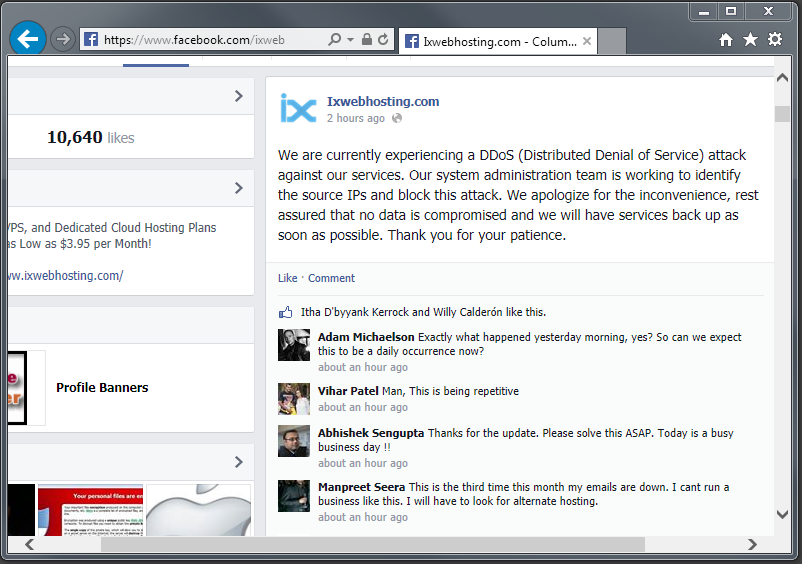Viewport: 802px width, 564px height.
Task: Click the vertical scrollbar down arrow
Action: click(x=782, y=514)
